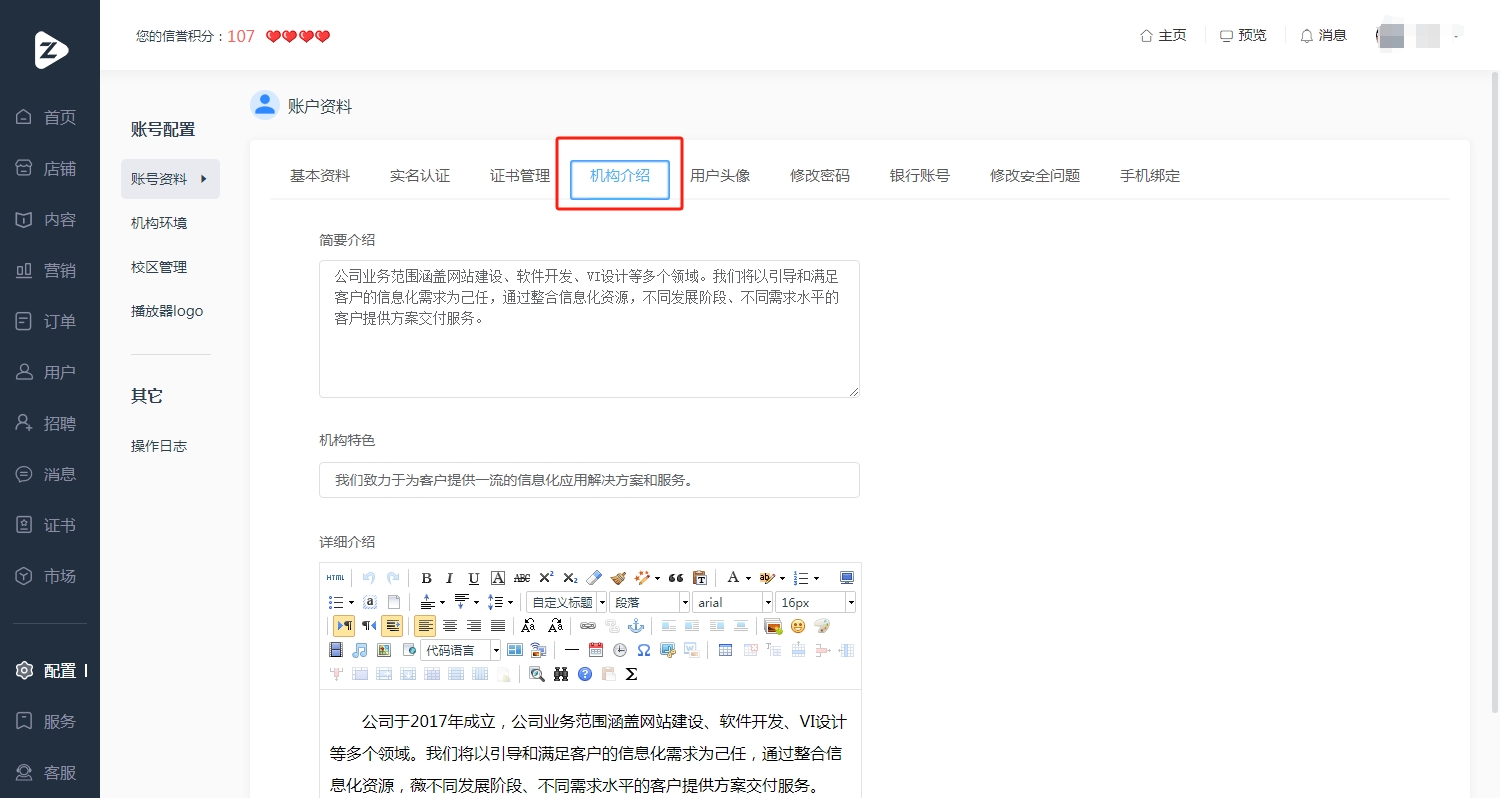Activate the format brush tool
Image resolution: width=1500 pixels, height=798 pixels.
[x=618, y=578]
